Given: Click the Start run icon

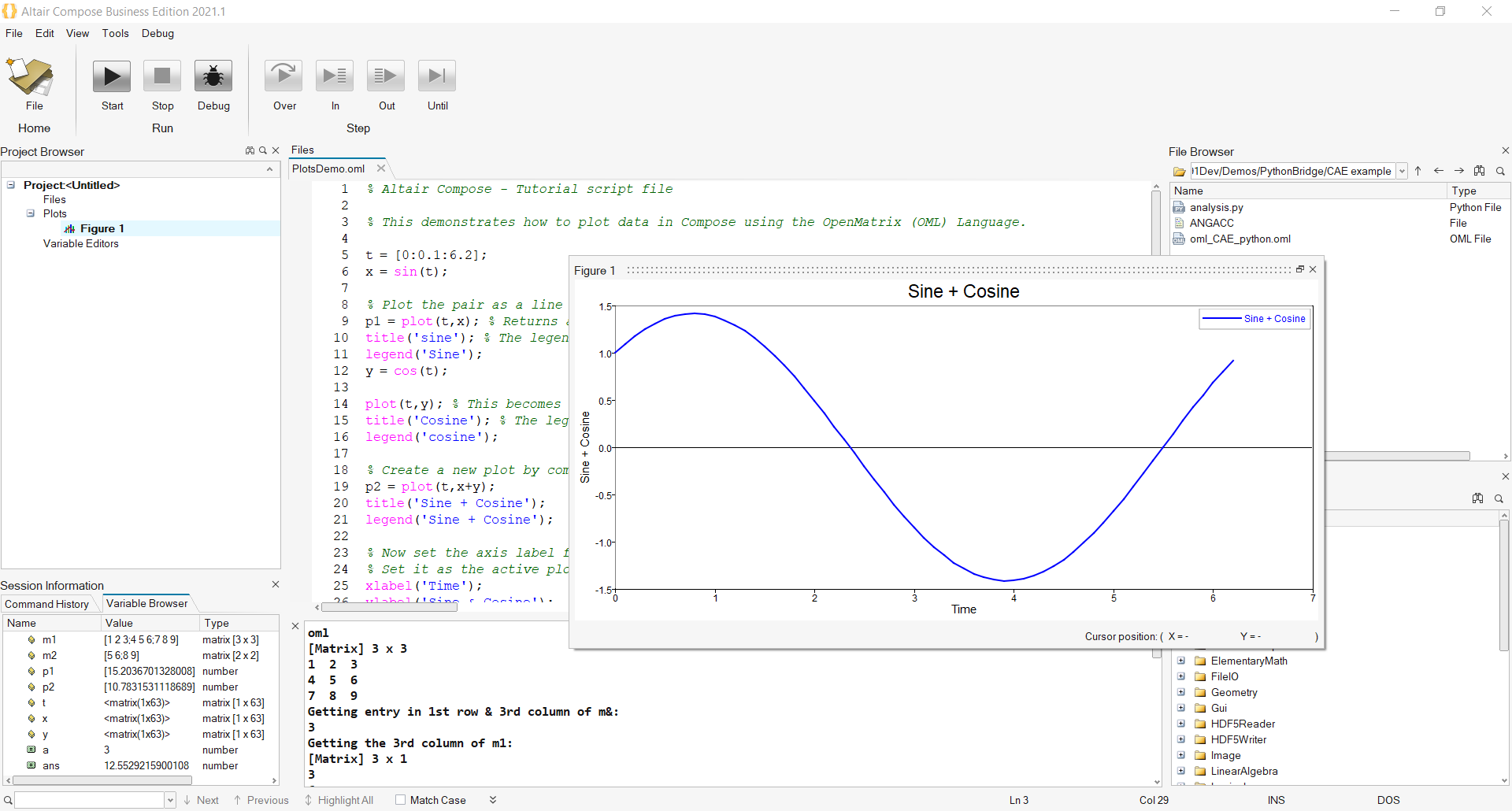Looking at the screenshot, I should click(111, 76).
